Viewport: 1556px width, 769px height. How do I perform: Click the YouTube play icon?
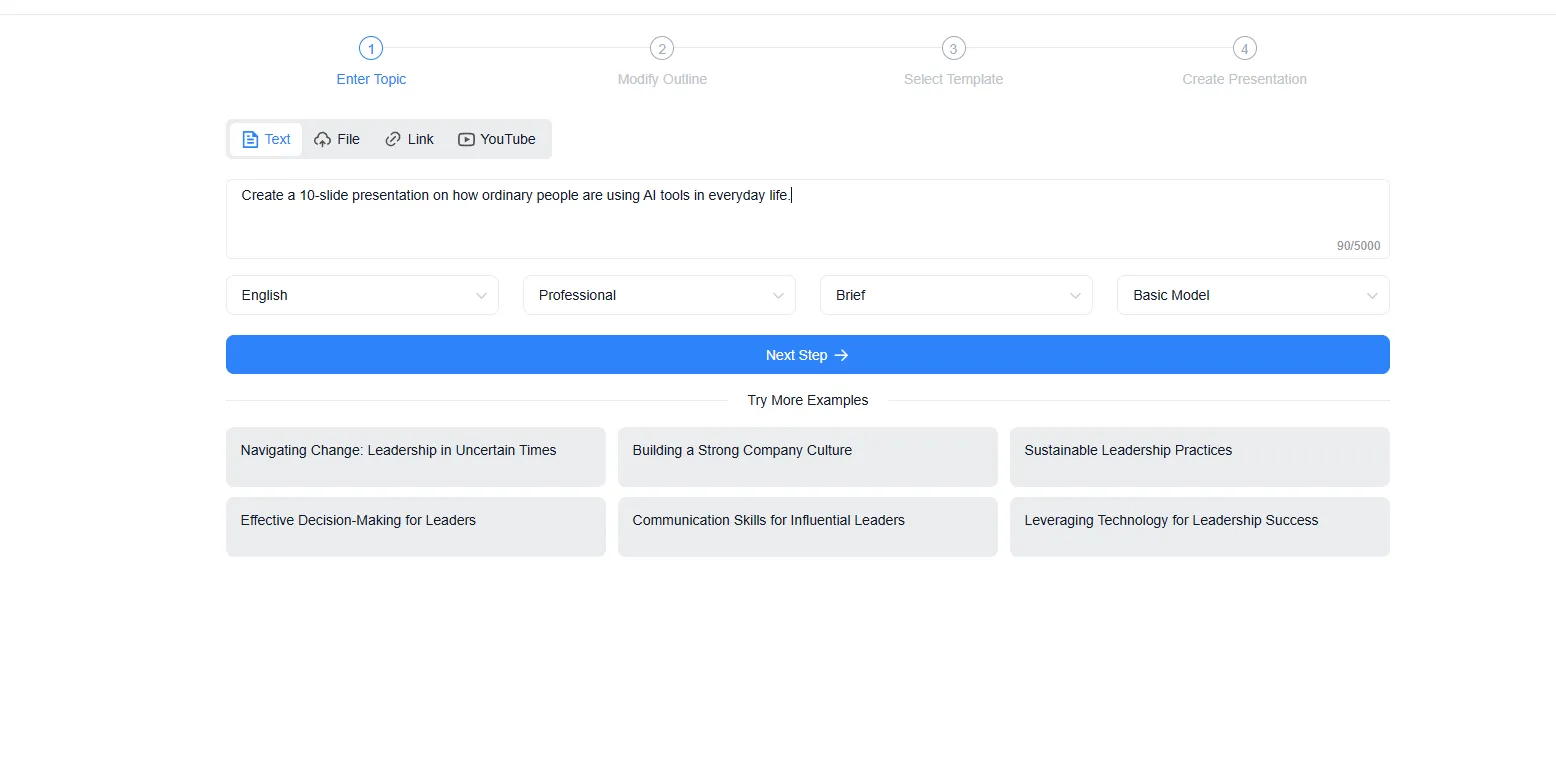[466, 140]
